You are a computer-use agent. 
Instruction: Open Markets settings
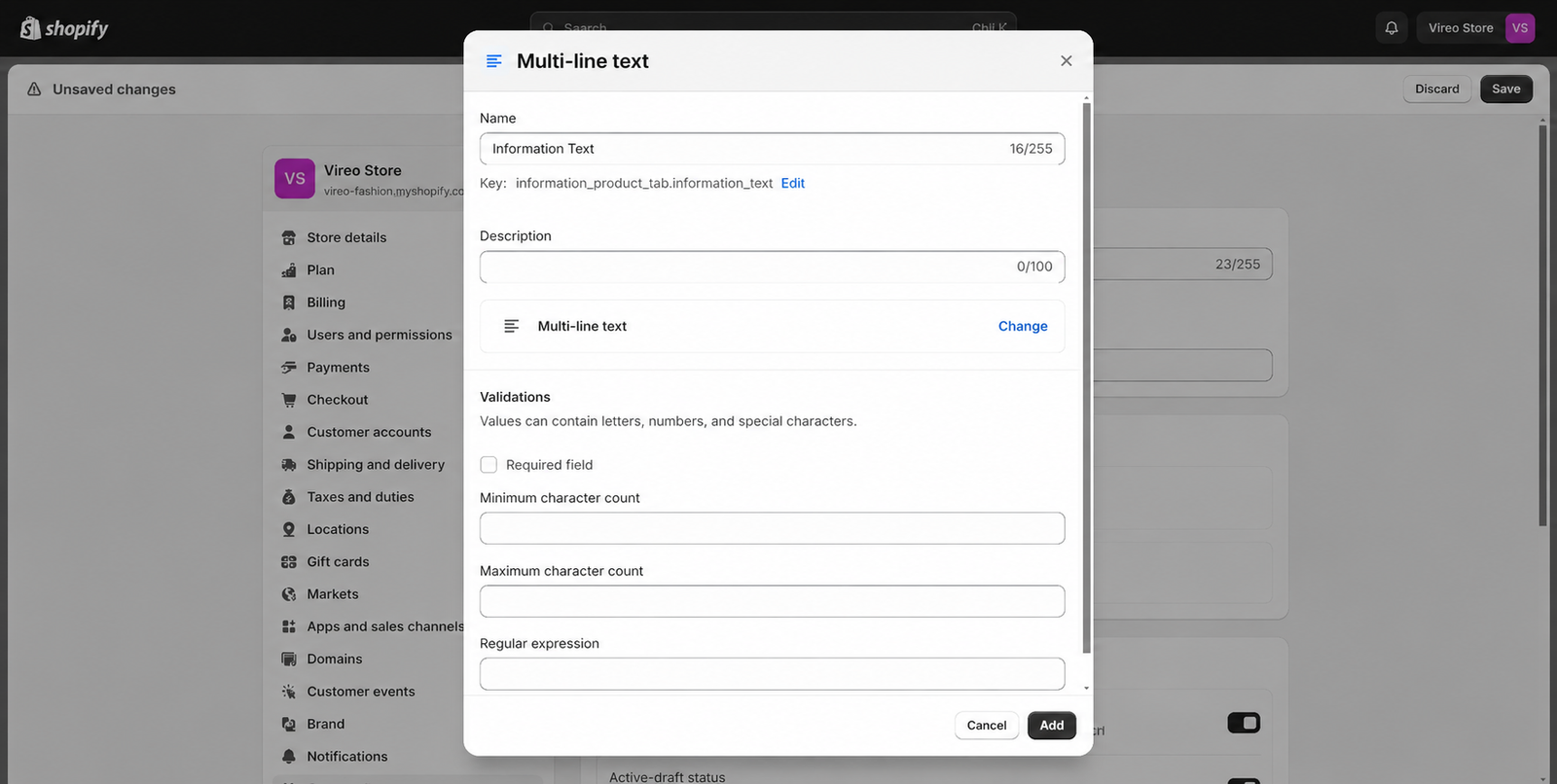click(x=333, y=594)
